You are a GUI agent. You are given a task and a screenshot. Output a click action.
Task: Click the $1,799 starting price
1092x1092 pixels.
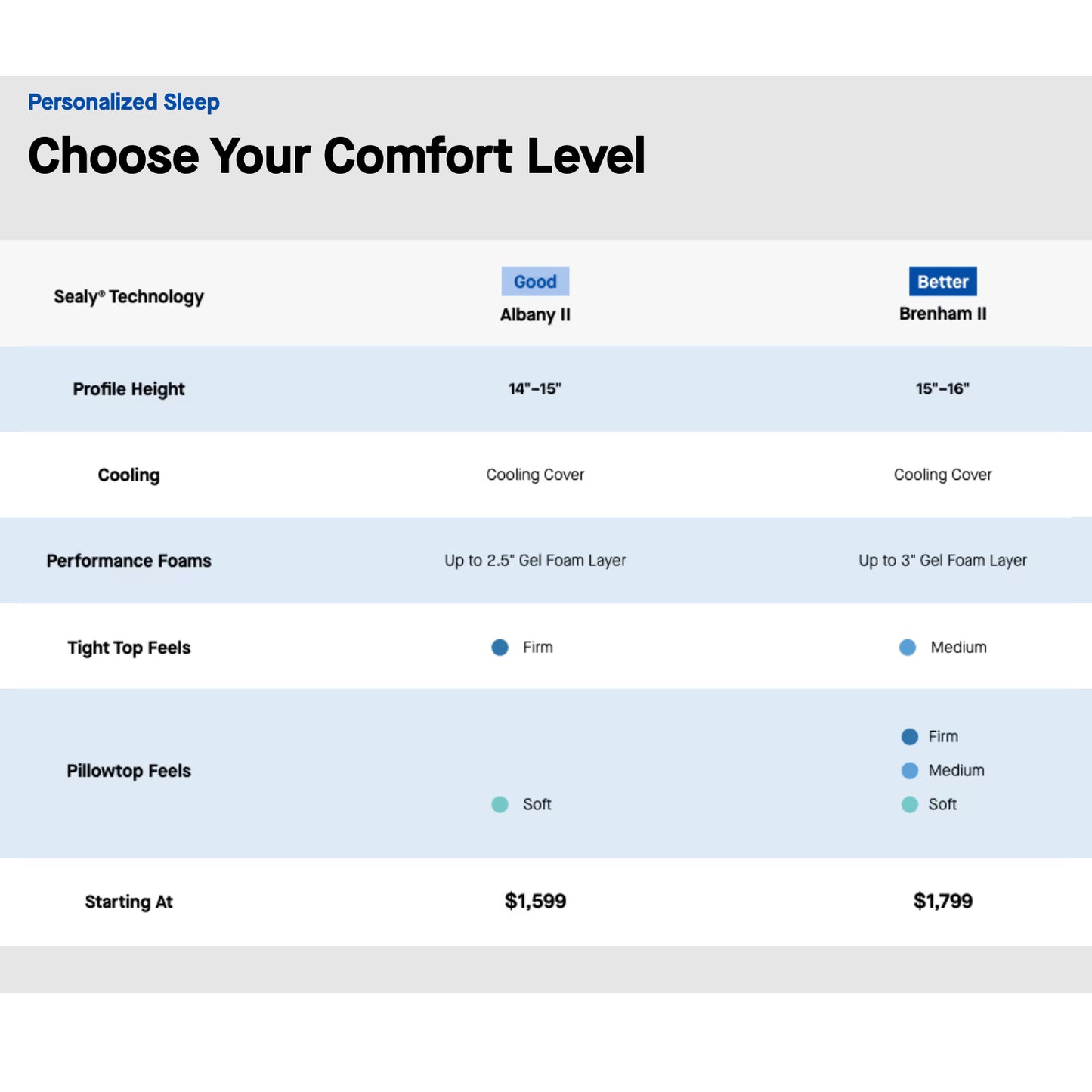click(942, 901)
